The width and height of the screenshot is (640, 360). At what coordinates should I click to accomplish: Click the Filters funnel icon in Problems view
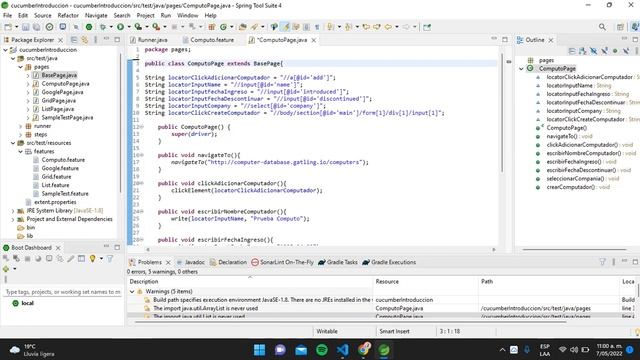coord(602,262)
